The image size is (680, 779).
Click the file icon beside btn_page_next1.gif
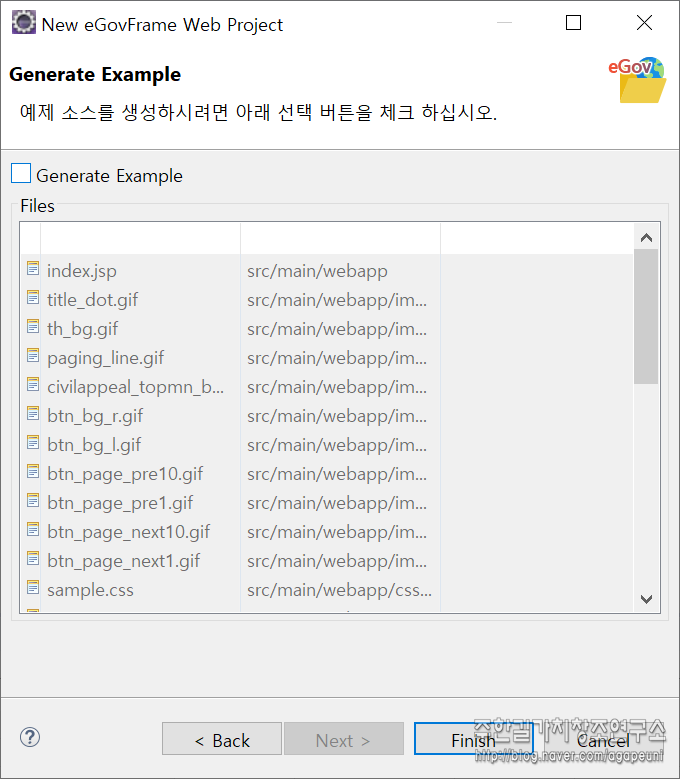[33, 558]
